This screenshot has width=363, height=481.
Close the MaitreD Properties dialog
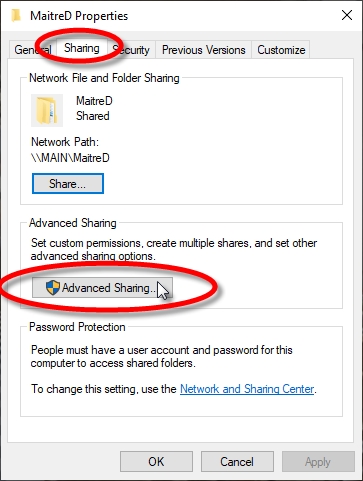347,15
